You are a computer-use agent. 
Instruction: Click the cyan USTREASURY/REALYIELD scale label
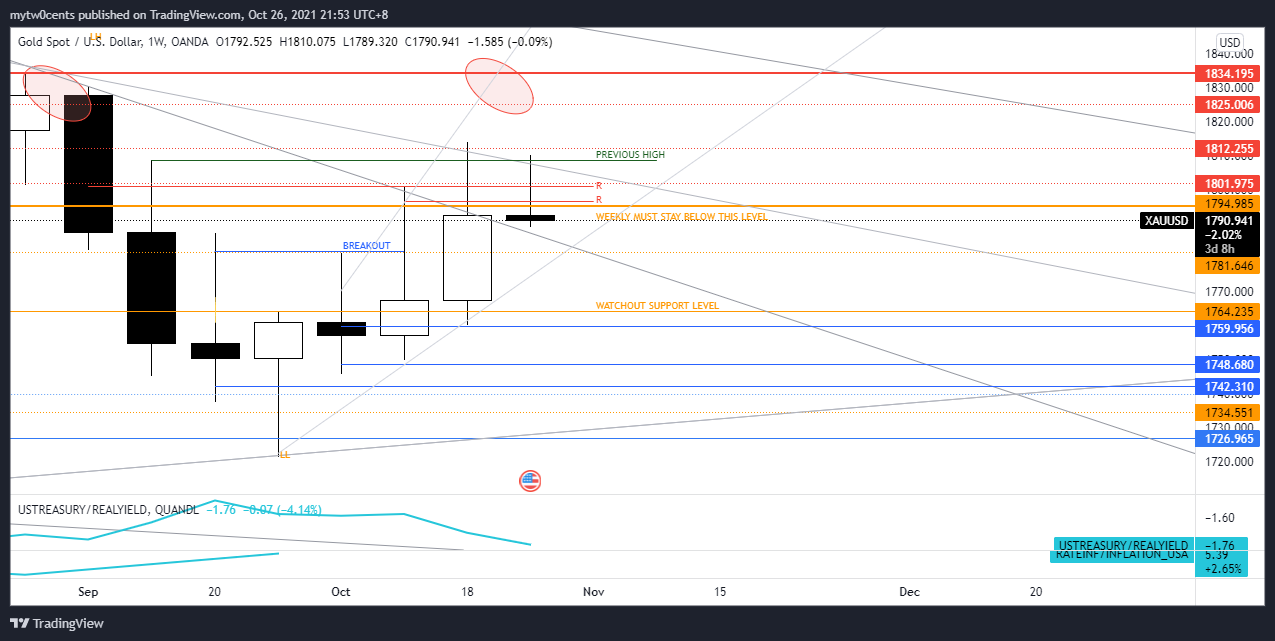tap(1123, 544)
